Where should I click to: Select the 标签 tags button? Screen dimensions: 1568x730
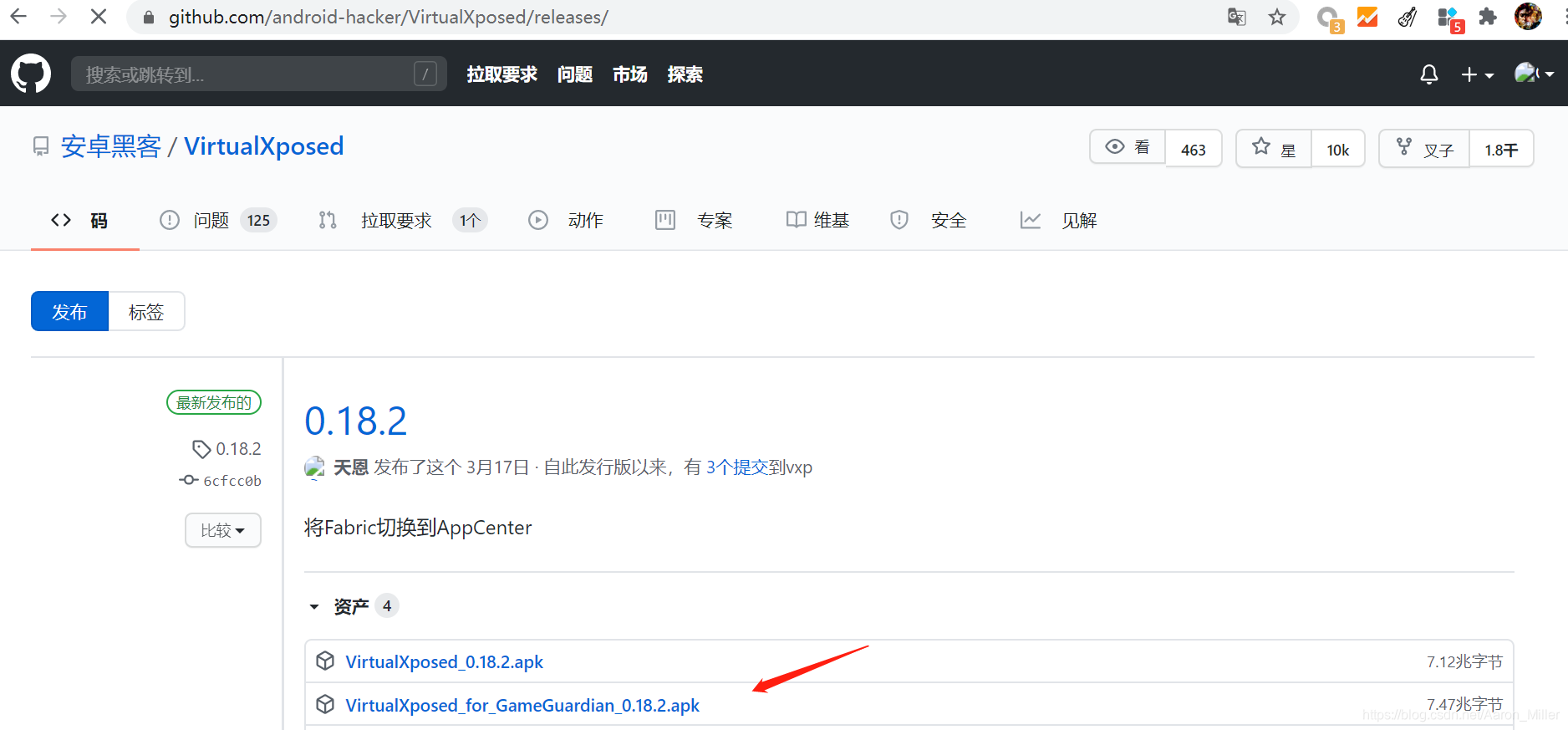pos(146,311)
